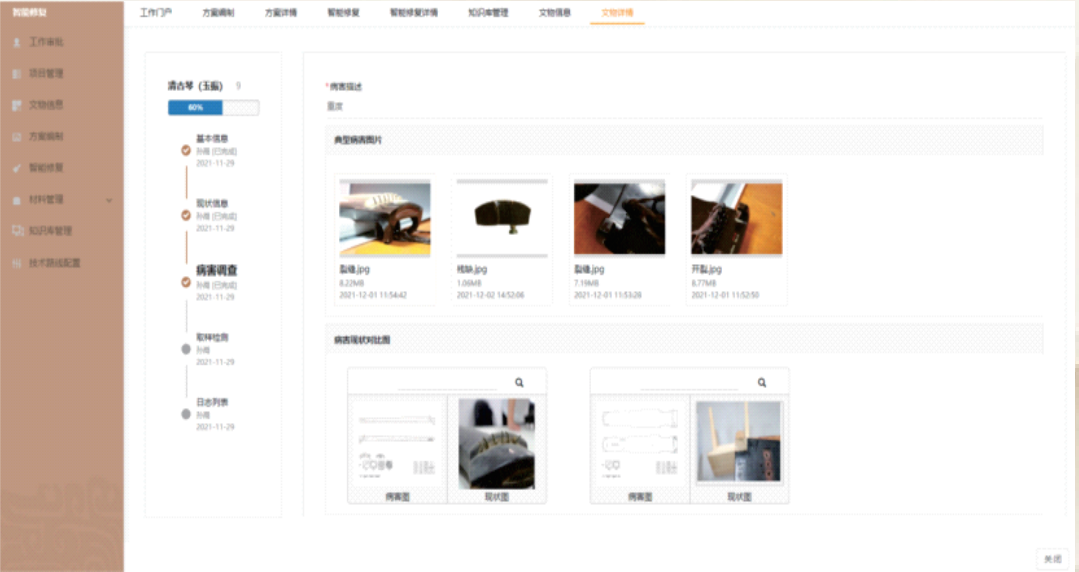1079x572 pixels.
Task: Click the gray step dot beside 日志列表
Action: [x=186, y=414]
